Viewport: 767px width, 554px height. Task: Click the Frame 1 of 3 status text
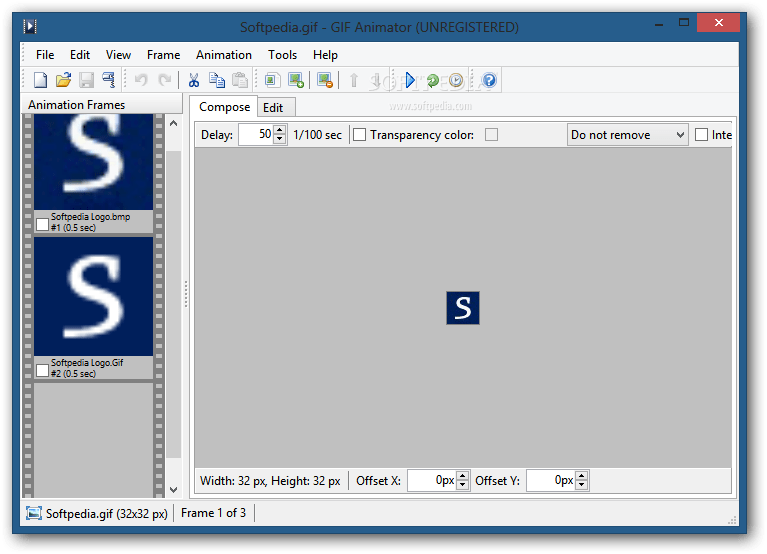[x=213, y=513]
